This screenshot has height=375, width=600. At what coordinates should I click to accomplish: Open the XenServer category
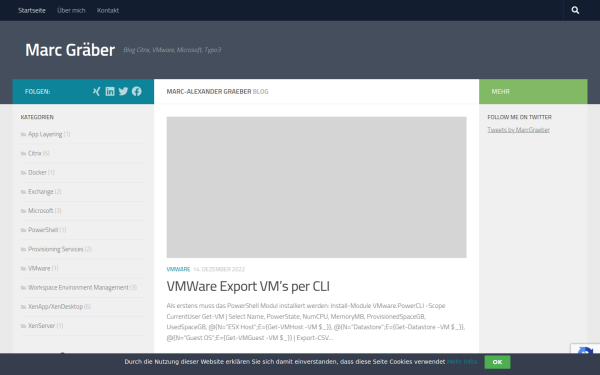click(41, 326)
